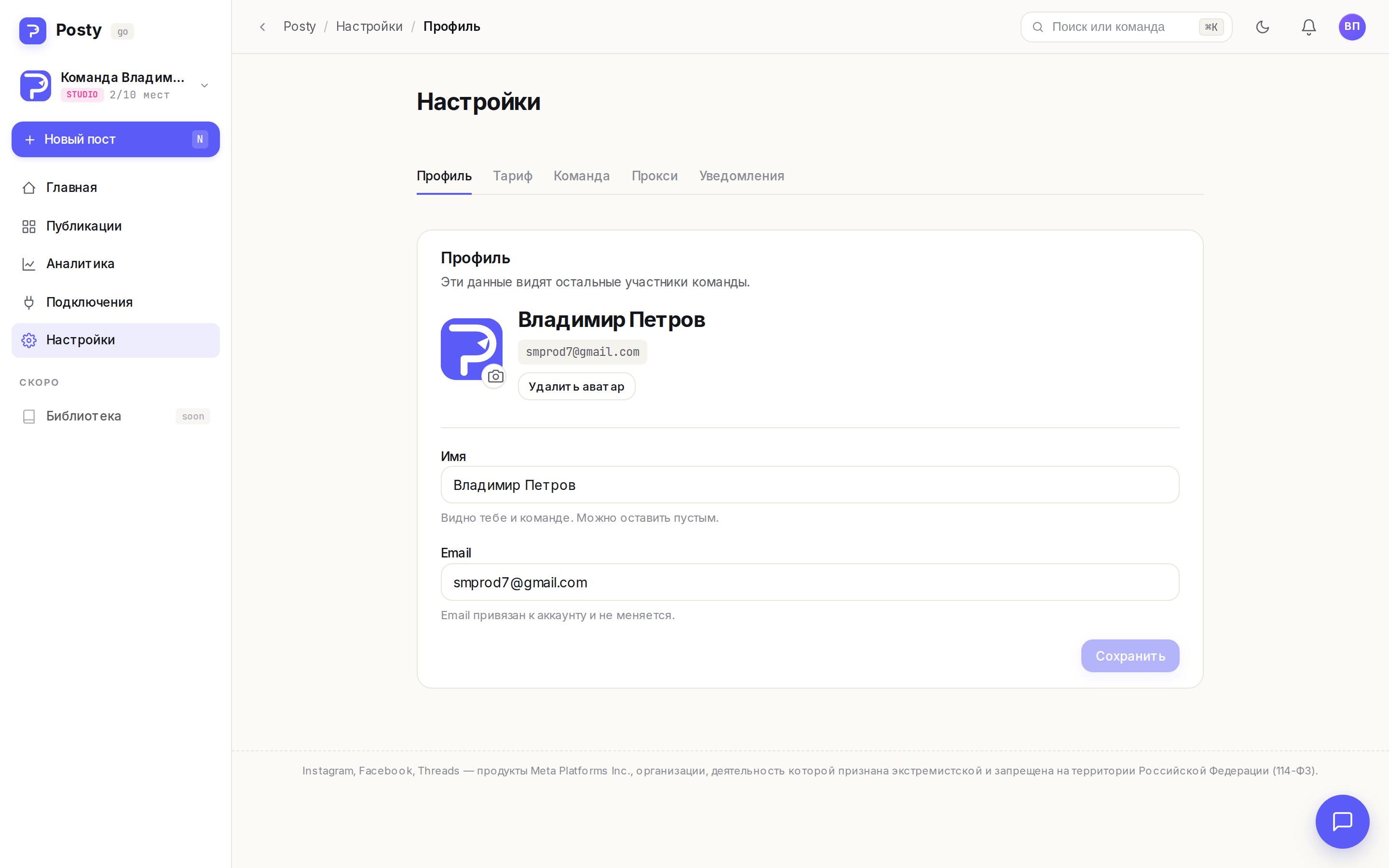Screen dimensions: 1389x868
Task: Open Подключения in the sidebar
Action: (115, 302)
